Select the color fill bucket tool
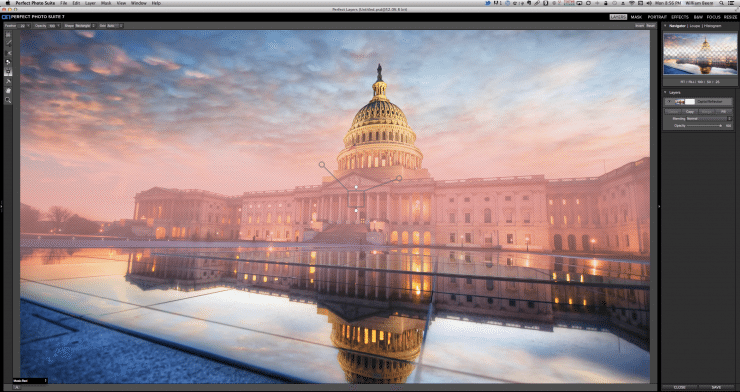 (8, 62)
